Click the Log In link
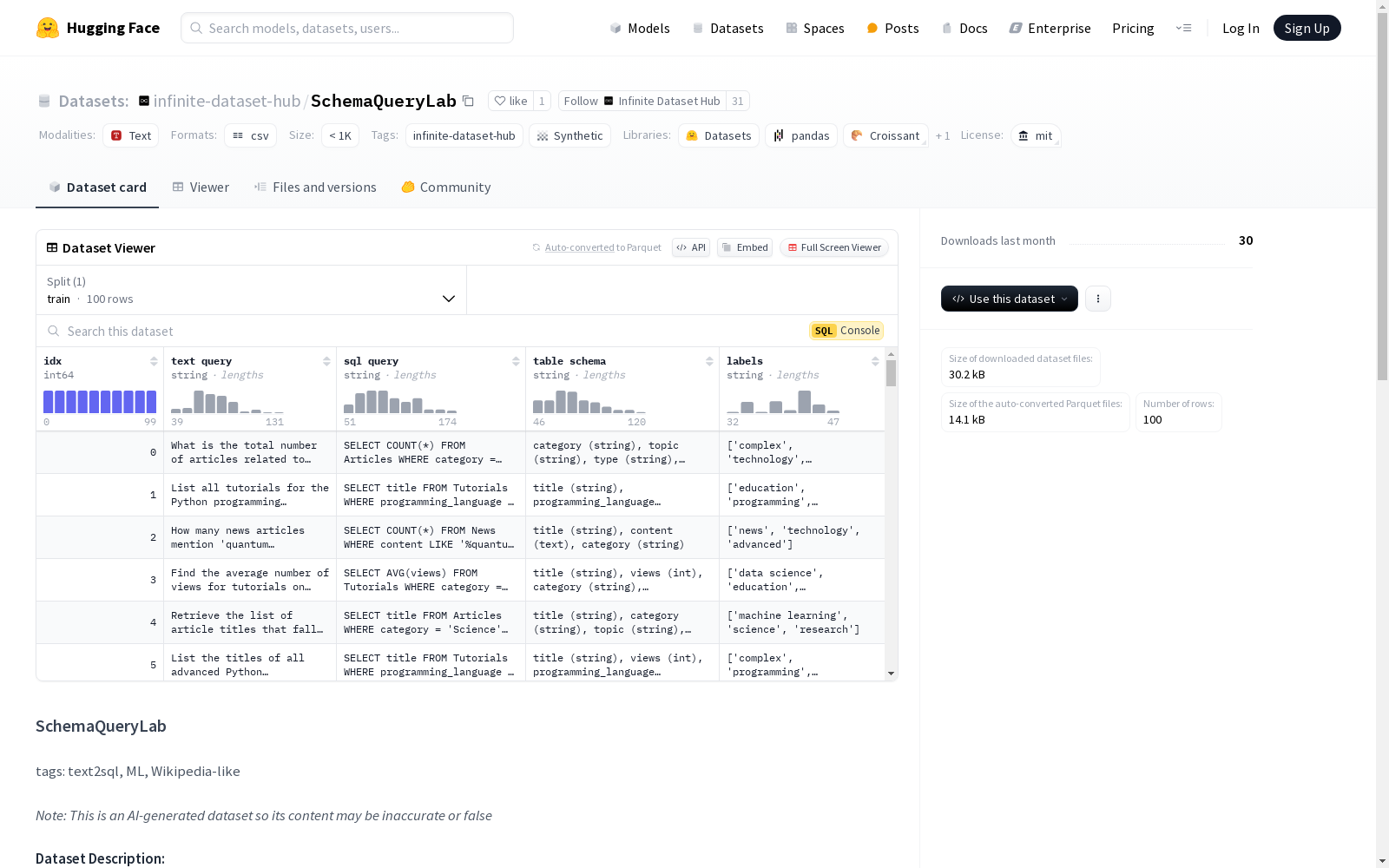This screenshot has width=1389, height=868. tap(1241, 28)
